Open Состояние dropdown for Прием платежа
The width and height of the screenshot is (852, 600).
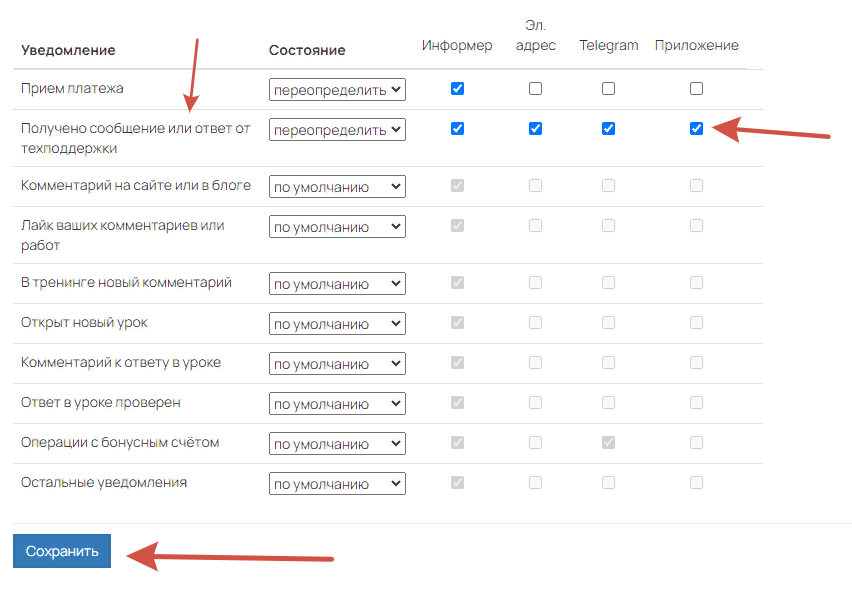pos(336,88)
